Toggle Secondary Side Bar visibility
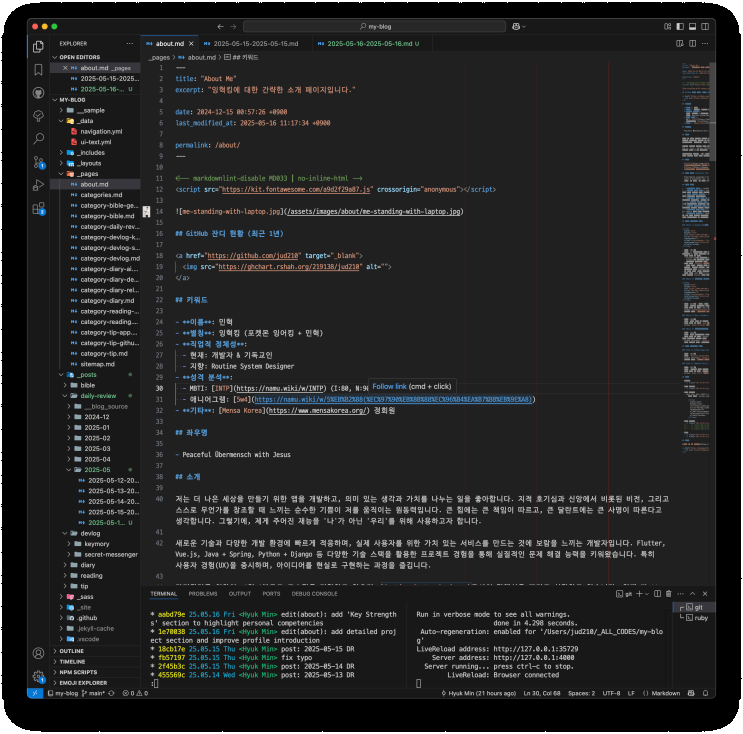Image resolution: width=743 pixels, height=734 pixels. (x=705, y=27)
